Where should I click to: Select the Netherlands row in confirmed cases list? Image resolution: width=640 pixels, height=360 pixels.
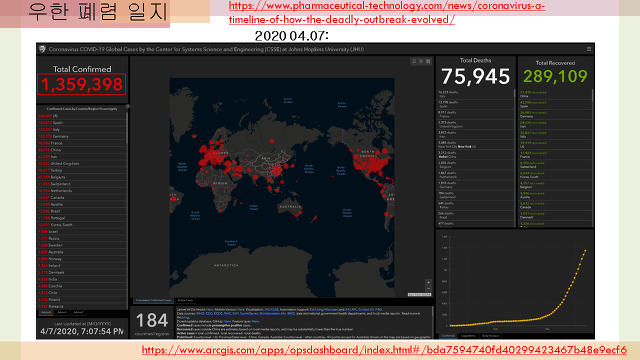tap(82, 191)
